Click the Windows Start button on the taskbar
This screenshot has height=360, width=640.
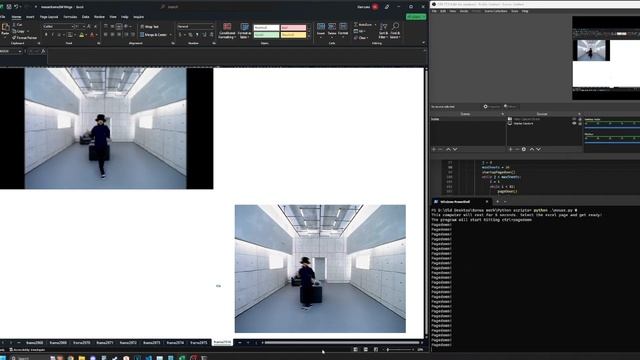2,358
